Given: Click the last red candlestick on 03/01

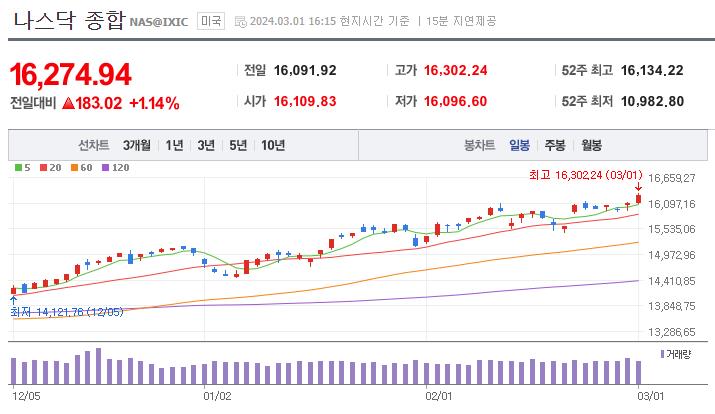Looking at the screenshot, I should click(638, 199).
